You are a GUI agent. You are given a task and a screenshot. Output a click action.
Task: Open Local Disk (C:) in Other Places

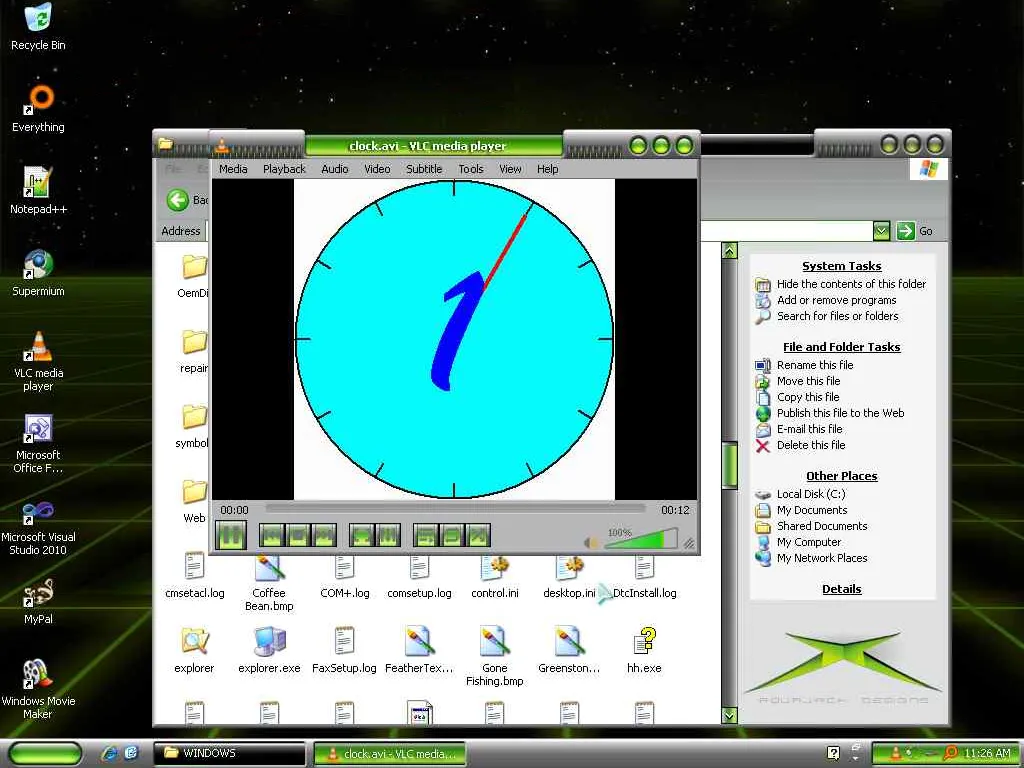pos(810,494)
